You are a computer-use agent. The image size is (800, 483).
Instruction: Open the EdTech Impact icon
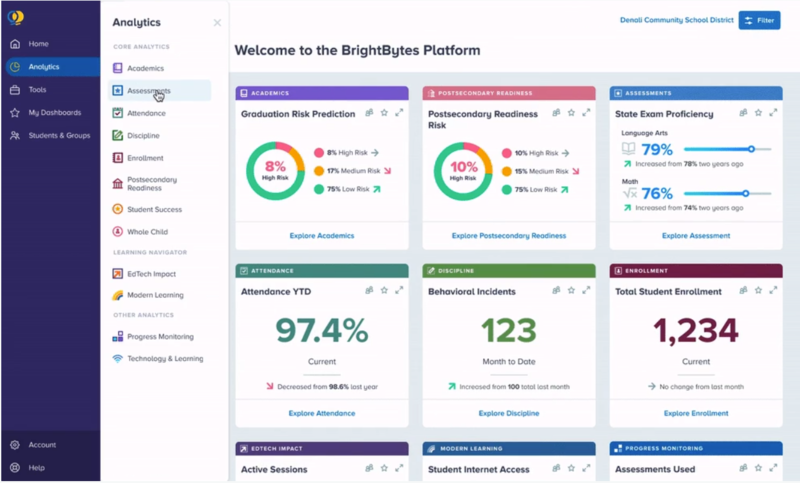(x=118, y=273)
